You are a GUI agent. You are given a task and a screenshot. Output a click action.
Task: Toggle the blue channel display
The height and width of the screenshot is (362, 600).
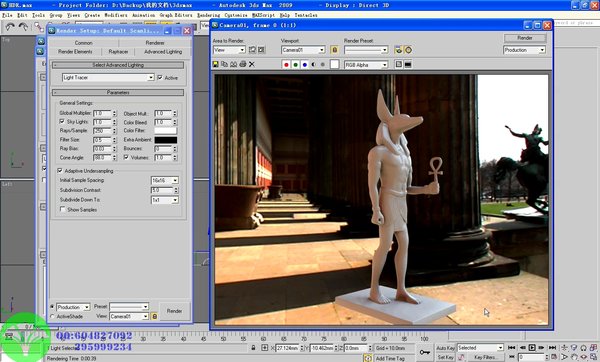pyautogui.click(x=305, y=65)
